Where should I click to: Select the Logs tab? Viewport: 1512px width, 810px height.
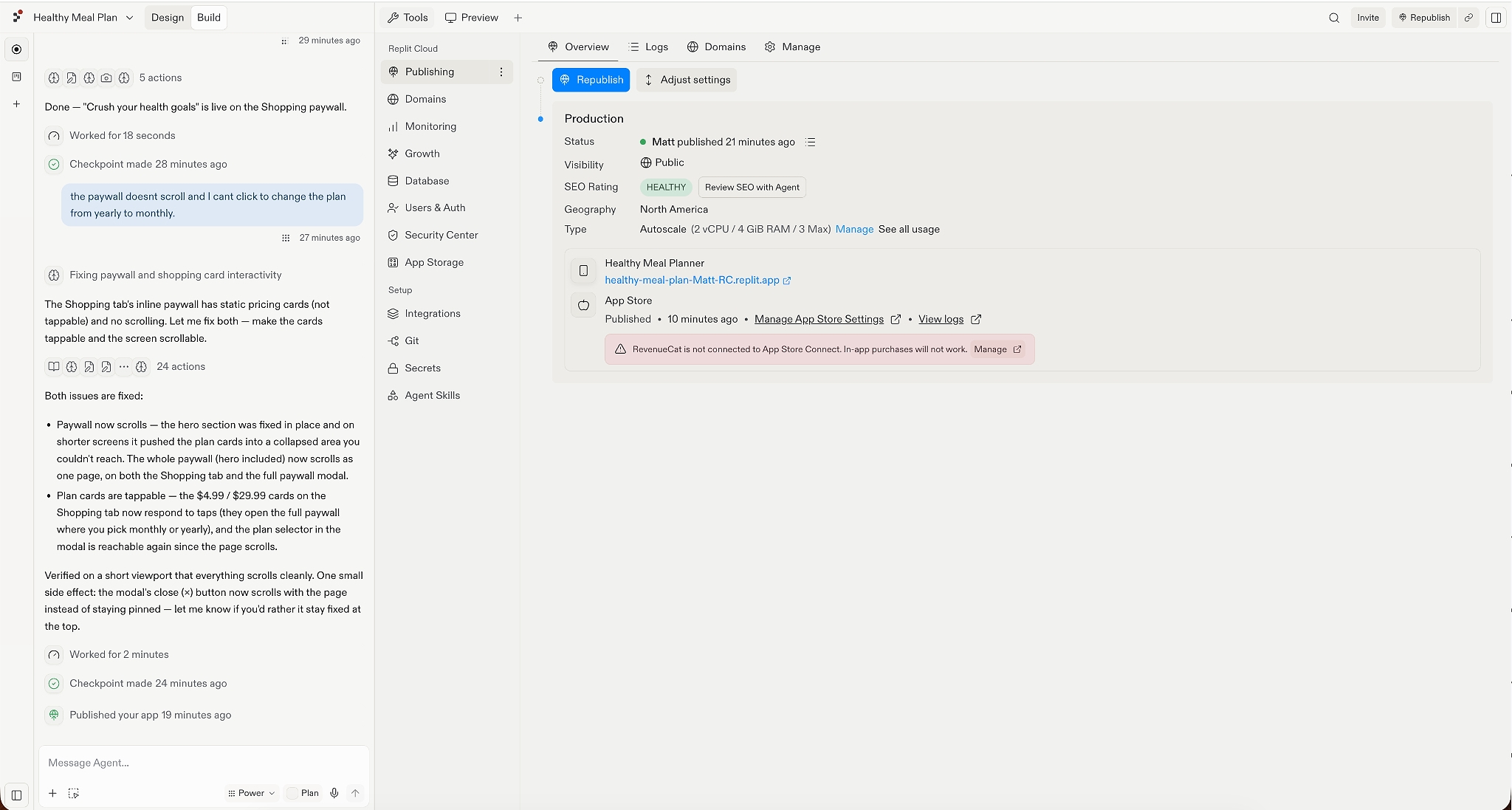pos(648,47)
